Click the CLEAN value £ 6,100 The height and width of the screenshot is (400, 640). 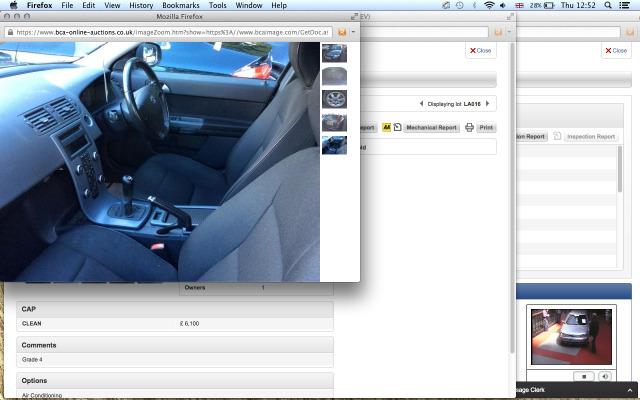189,324
